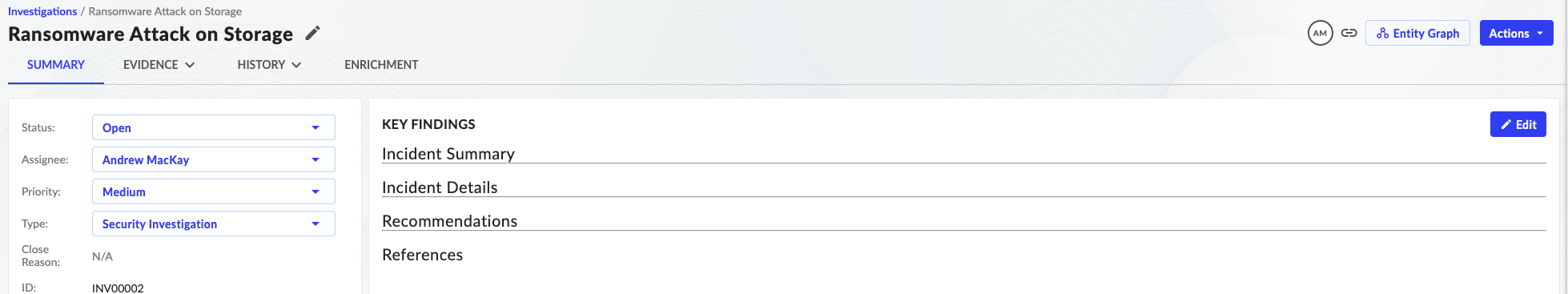Click the investigation ID INV00002
Image resolution: width=1568 pixels, height=294 pixels.
(x=118, y=288)
